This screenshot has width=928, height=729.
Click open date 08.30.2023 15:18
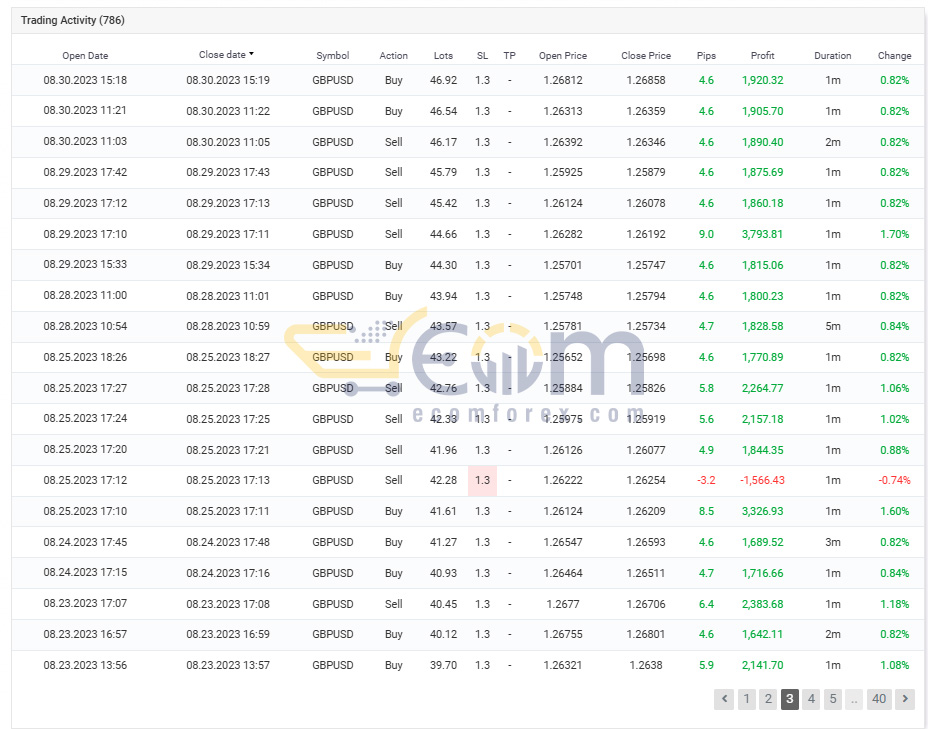point(85,80)
